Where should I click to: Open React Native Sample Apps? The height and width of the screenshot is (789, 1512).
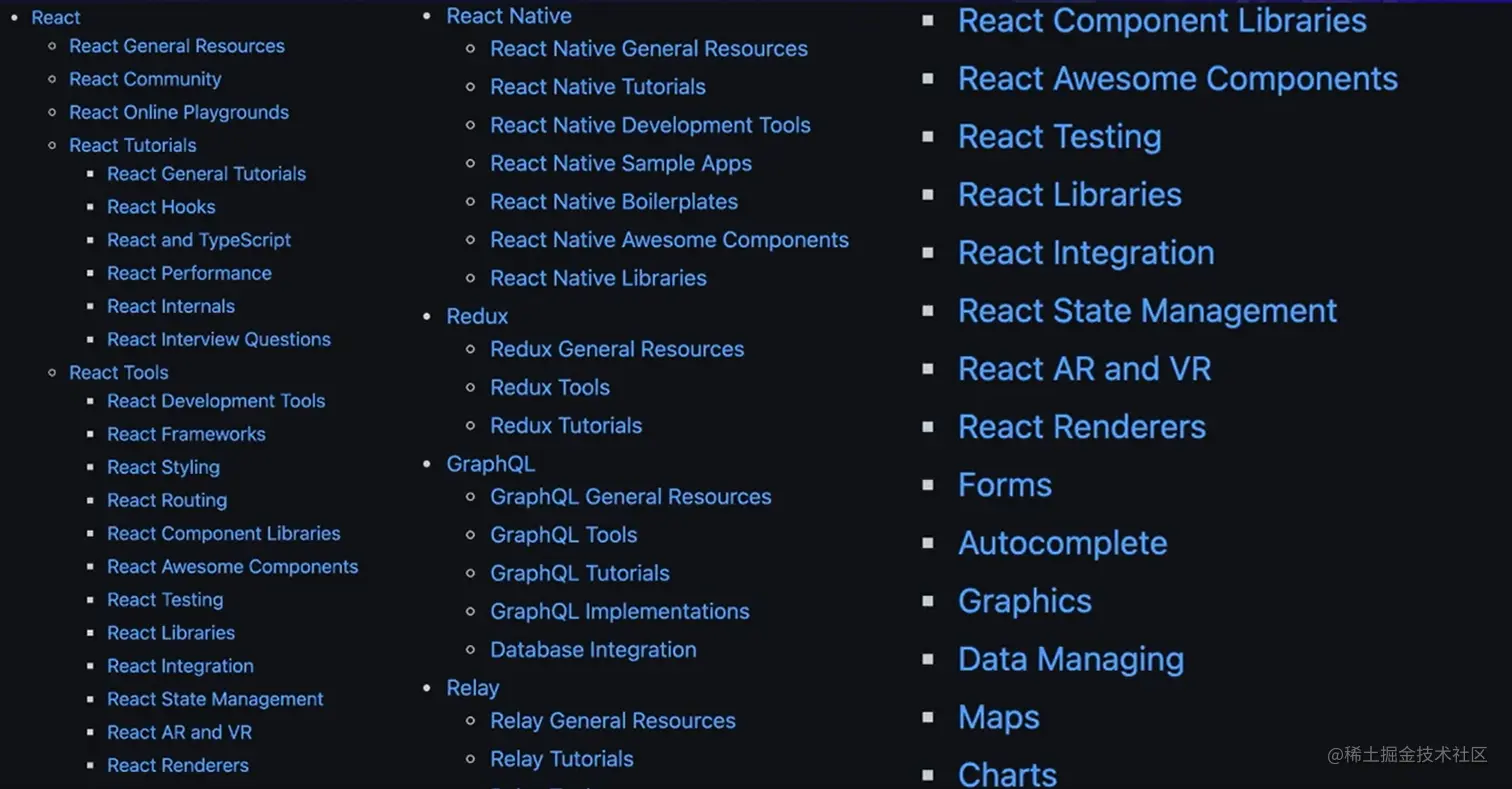pyautogui.click(x=620, y=164)
